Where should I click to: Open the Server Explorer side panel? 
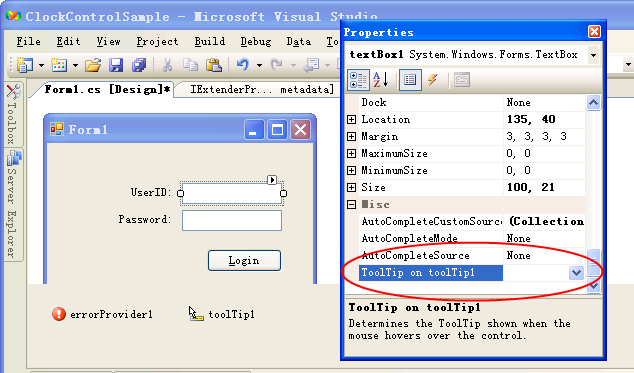pos(13,204)
